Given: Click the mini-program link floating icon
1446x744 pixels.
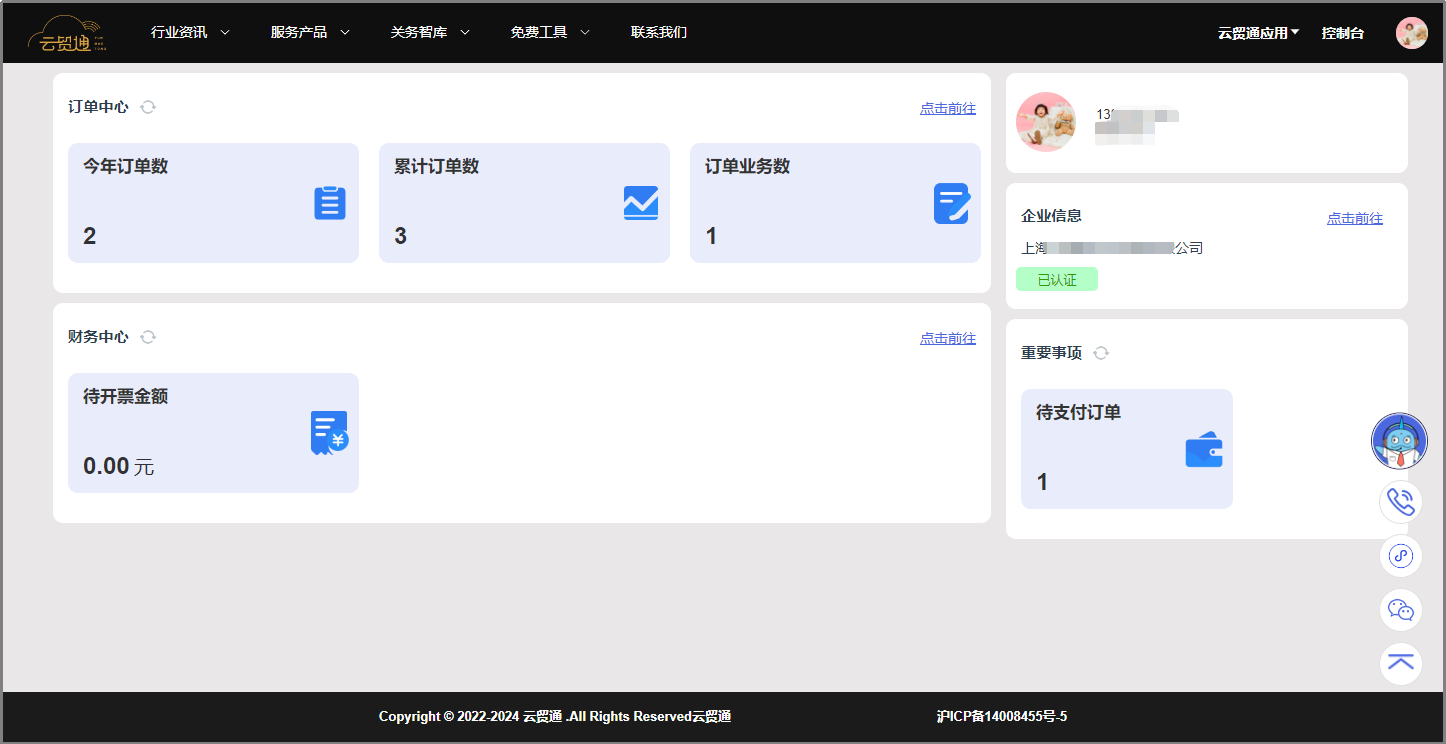Looking at the screenshot, I should (x=1401, y=556).
